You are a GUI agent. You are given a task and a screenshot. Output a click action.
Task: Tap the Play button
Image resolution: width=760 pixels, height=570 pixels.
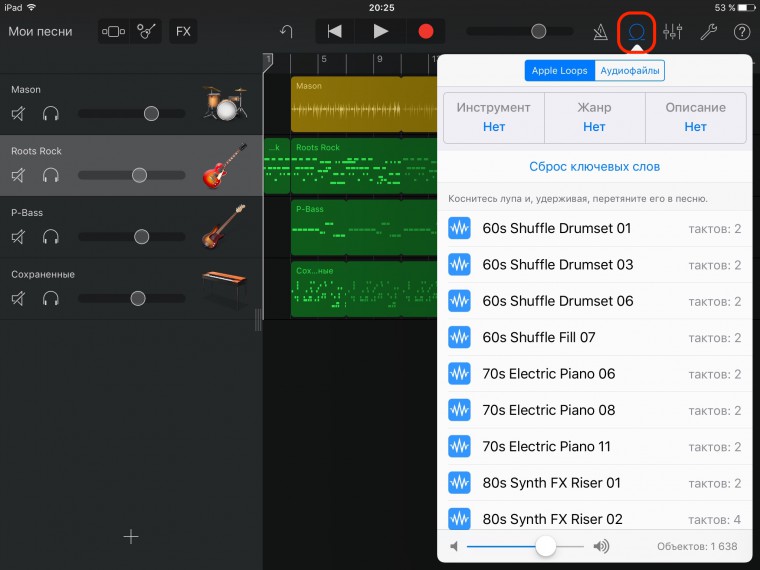click(x=380, y=31)
